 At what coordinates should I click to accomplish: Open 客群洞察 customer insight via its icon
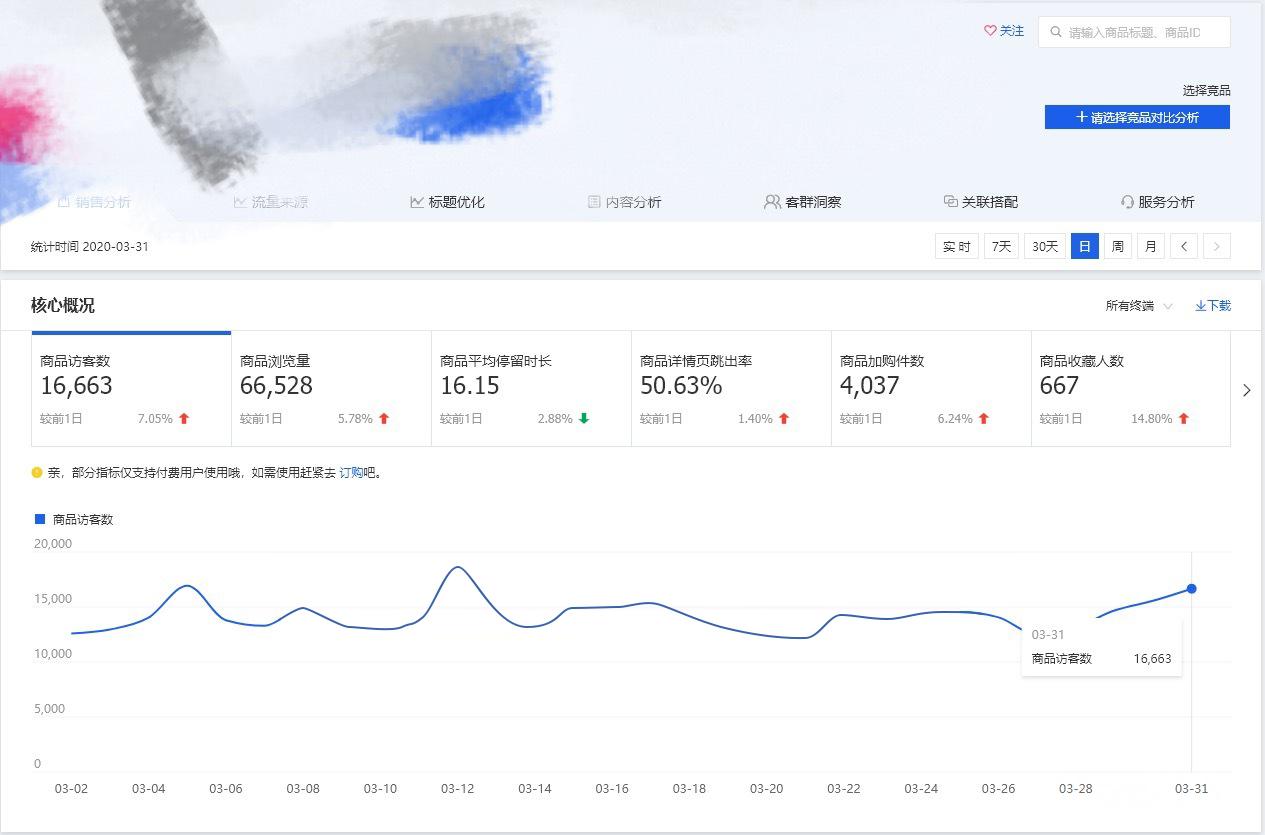pyautogui.click(x=771, y=201)
